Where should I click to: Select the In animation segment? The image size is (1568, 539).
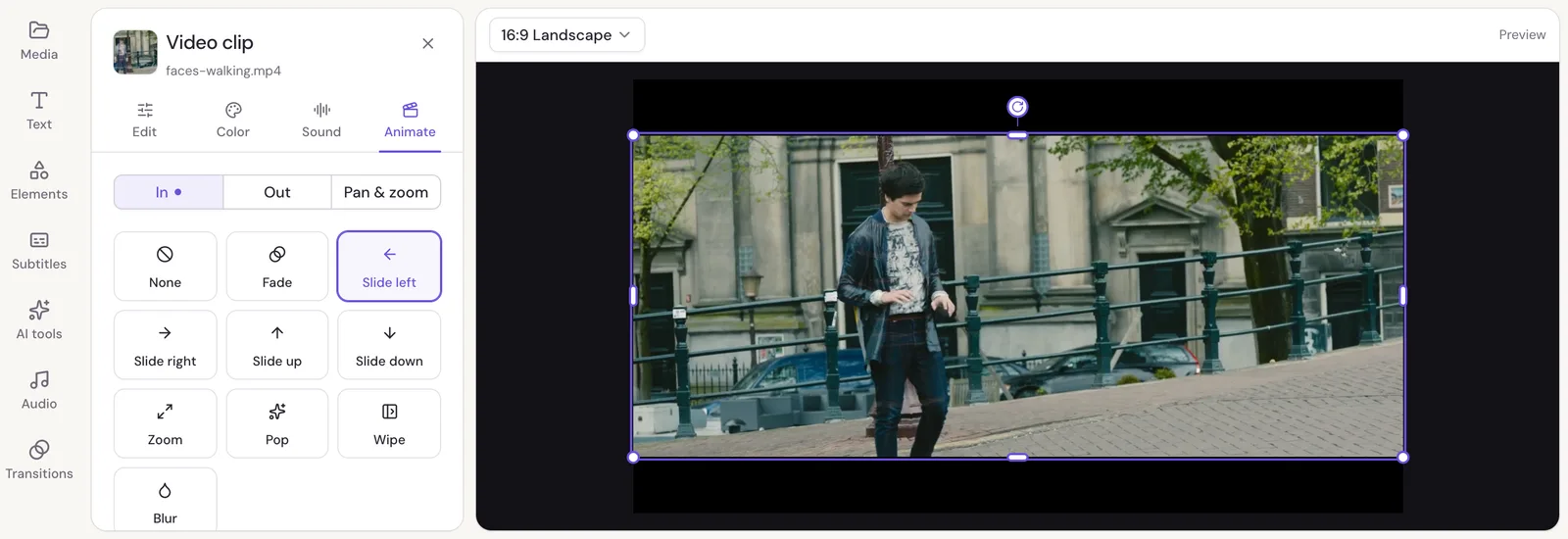(169, 192)
